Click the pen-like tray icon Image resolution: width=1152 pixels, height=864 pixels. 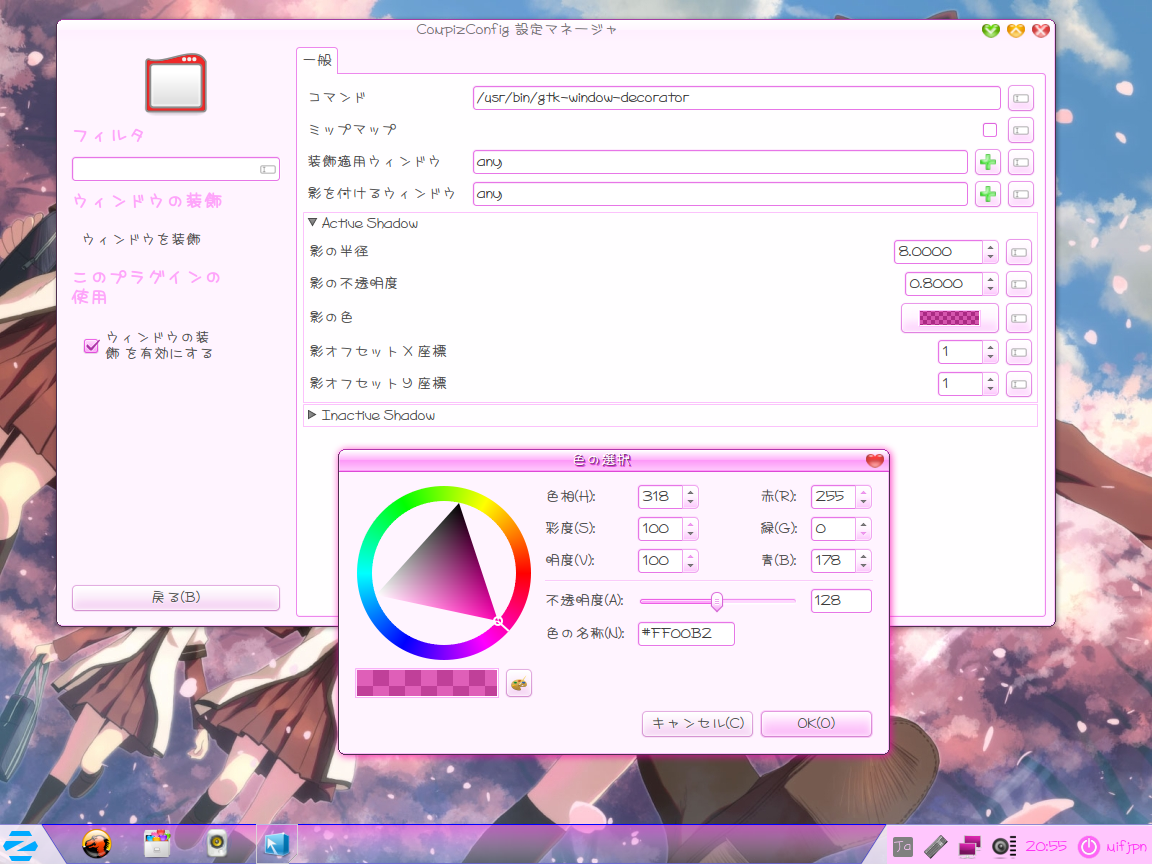click(935, 847)
